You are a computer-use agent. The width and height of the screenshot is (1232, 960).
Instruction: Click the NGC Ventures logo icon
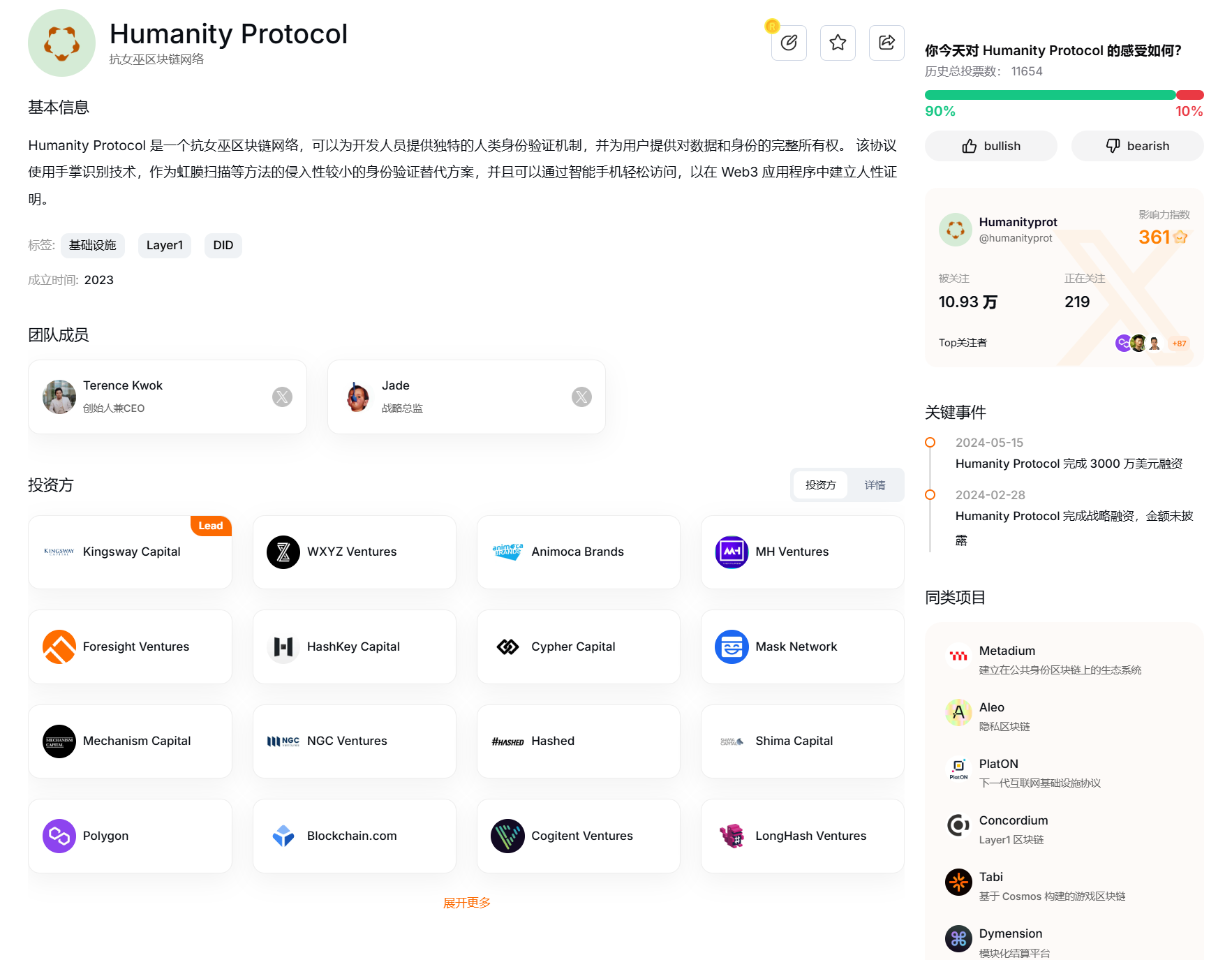tap(283, 741)
